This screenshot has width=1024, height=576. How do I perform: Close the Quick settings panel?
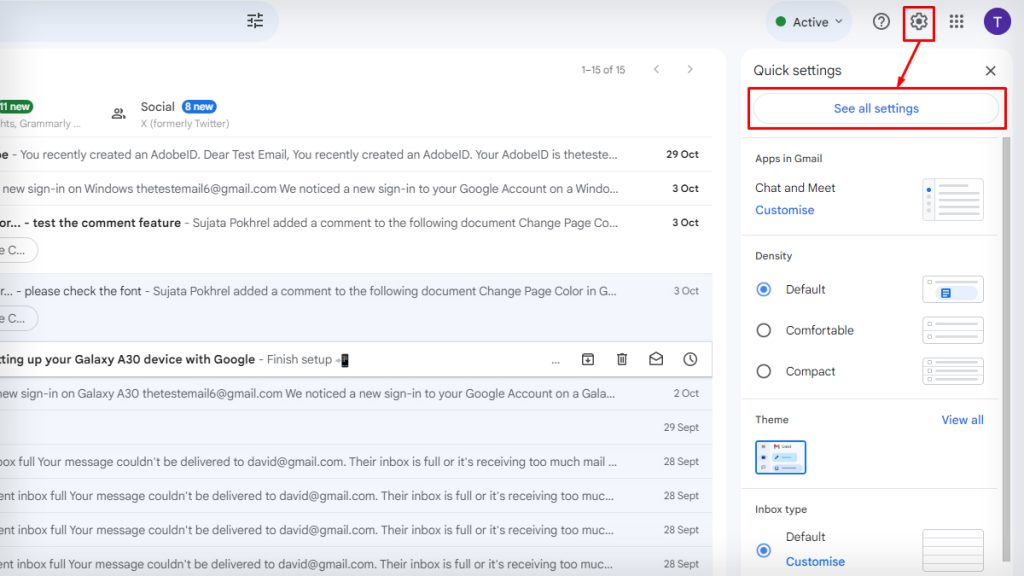[x=990, y=70]
